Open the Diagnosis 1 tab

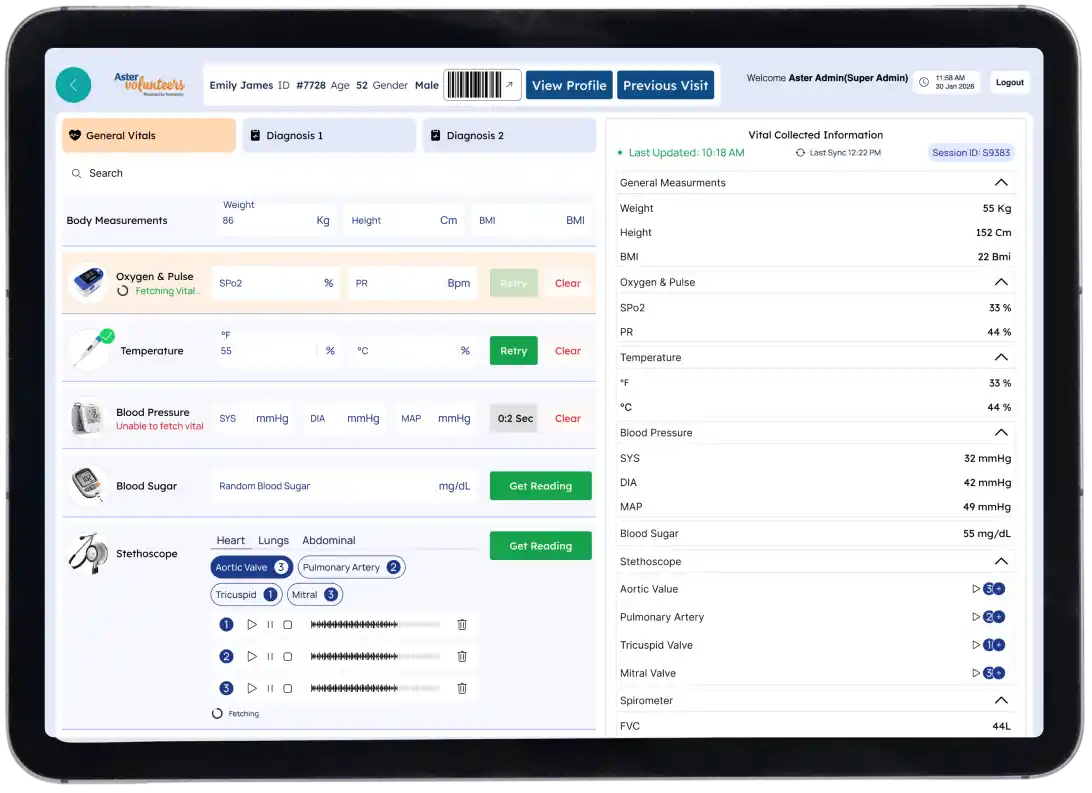click(329, 136)
